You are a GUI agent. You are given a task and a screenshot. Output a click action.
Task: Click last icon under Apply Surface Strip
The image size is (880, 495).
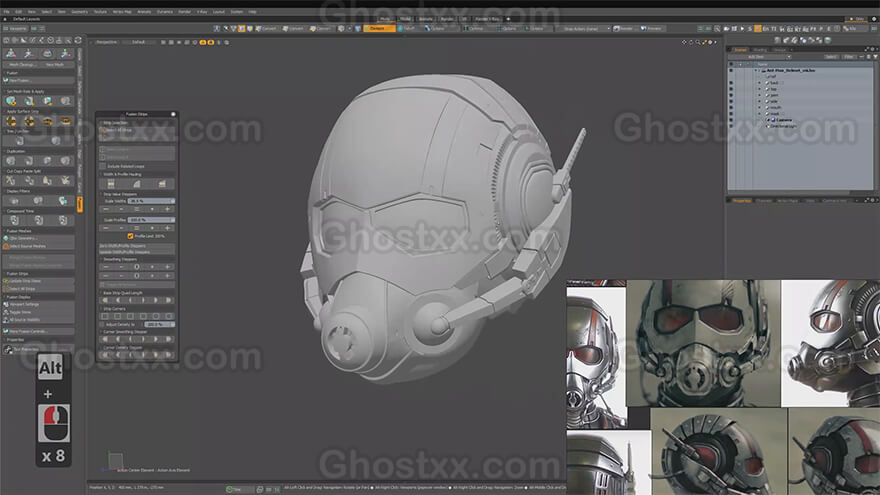pyautogui.click(x=66, y=121)
